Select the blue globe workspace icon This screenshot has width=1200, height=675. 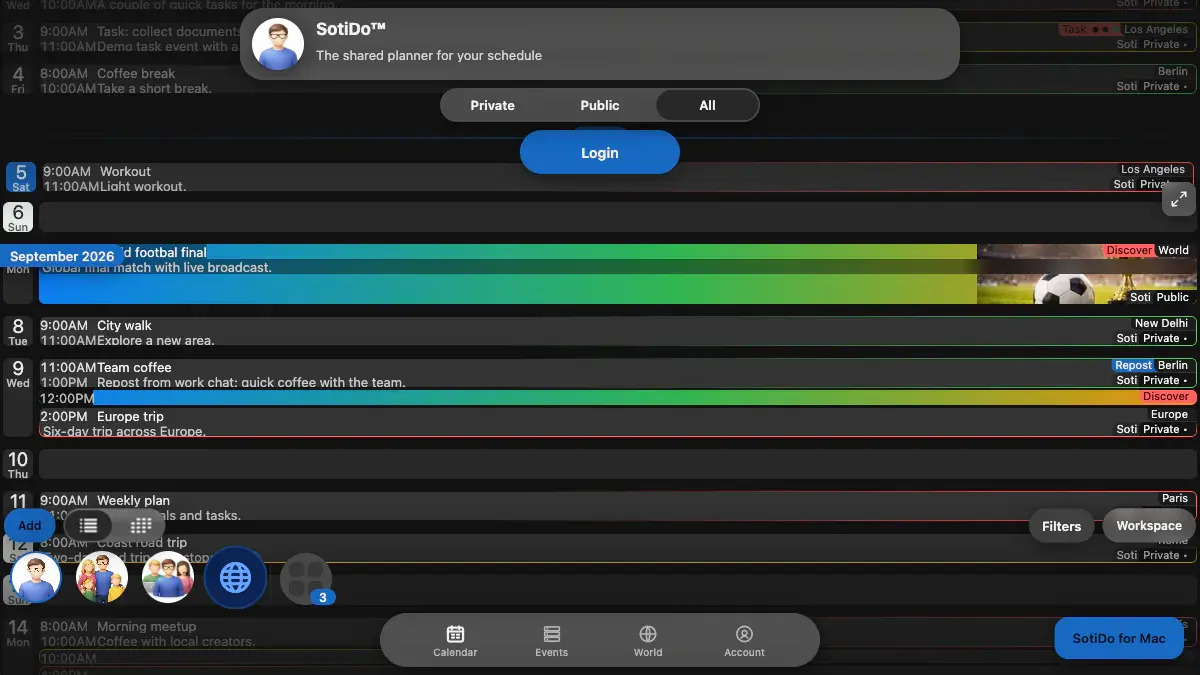(235, 577)
